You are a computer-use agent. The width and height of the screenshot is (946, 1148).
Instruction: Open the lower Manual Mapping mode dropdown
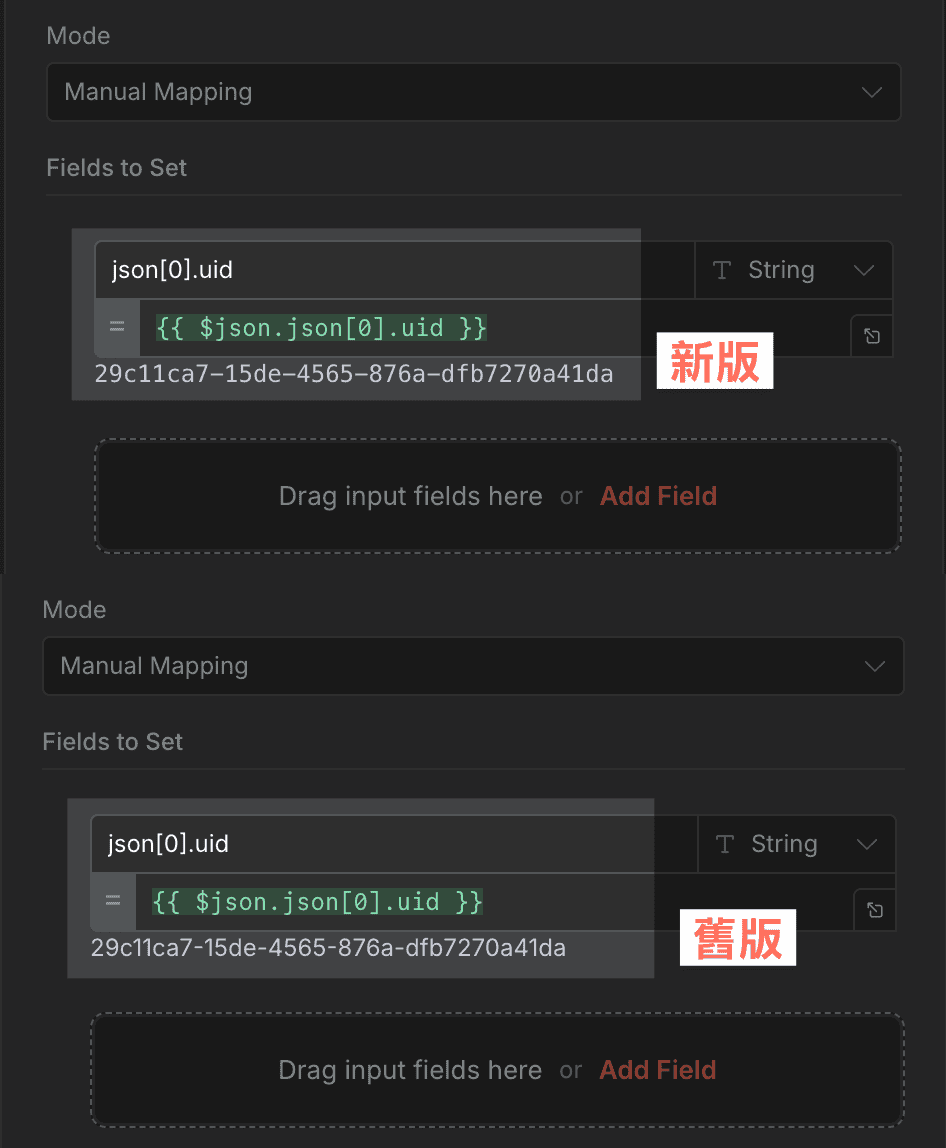[470, 666]
